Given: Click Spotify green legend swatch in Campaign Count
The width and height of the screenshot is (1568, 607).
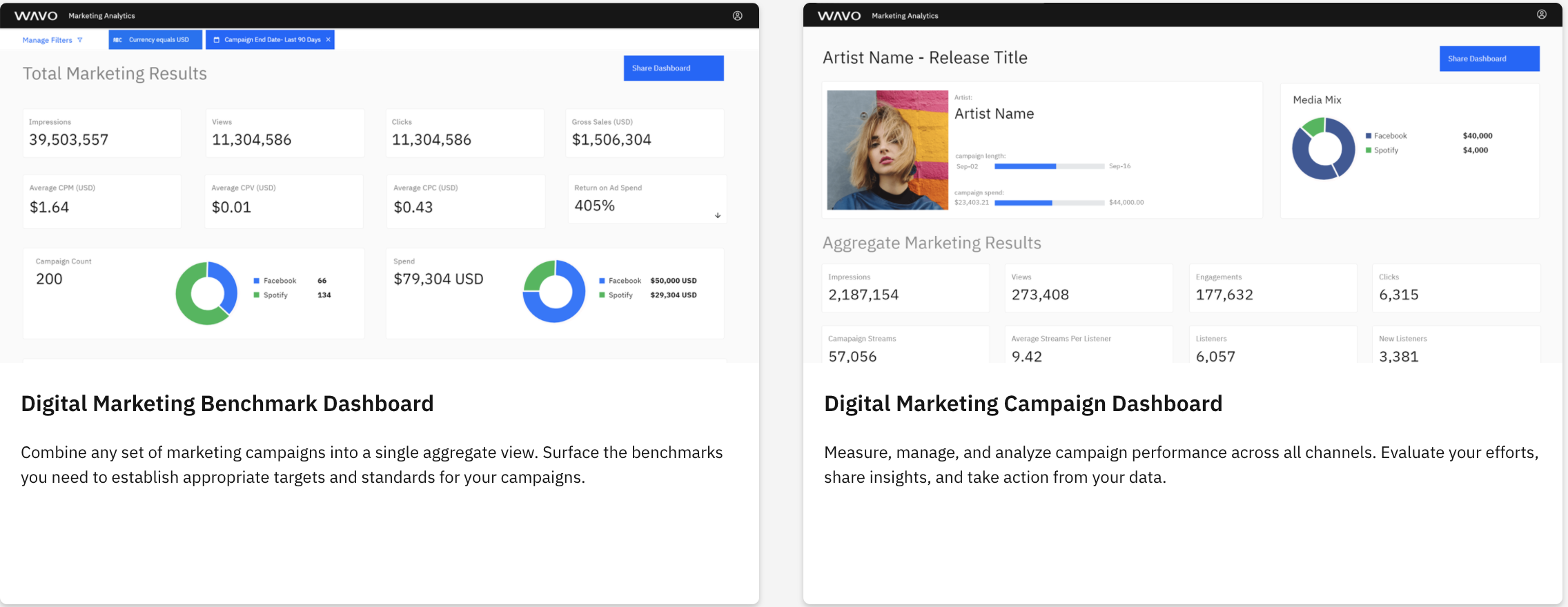Looking at the screenshot, I should [x=257, y=295].
